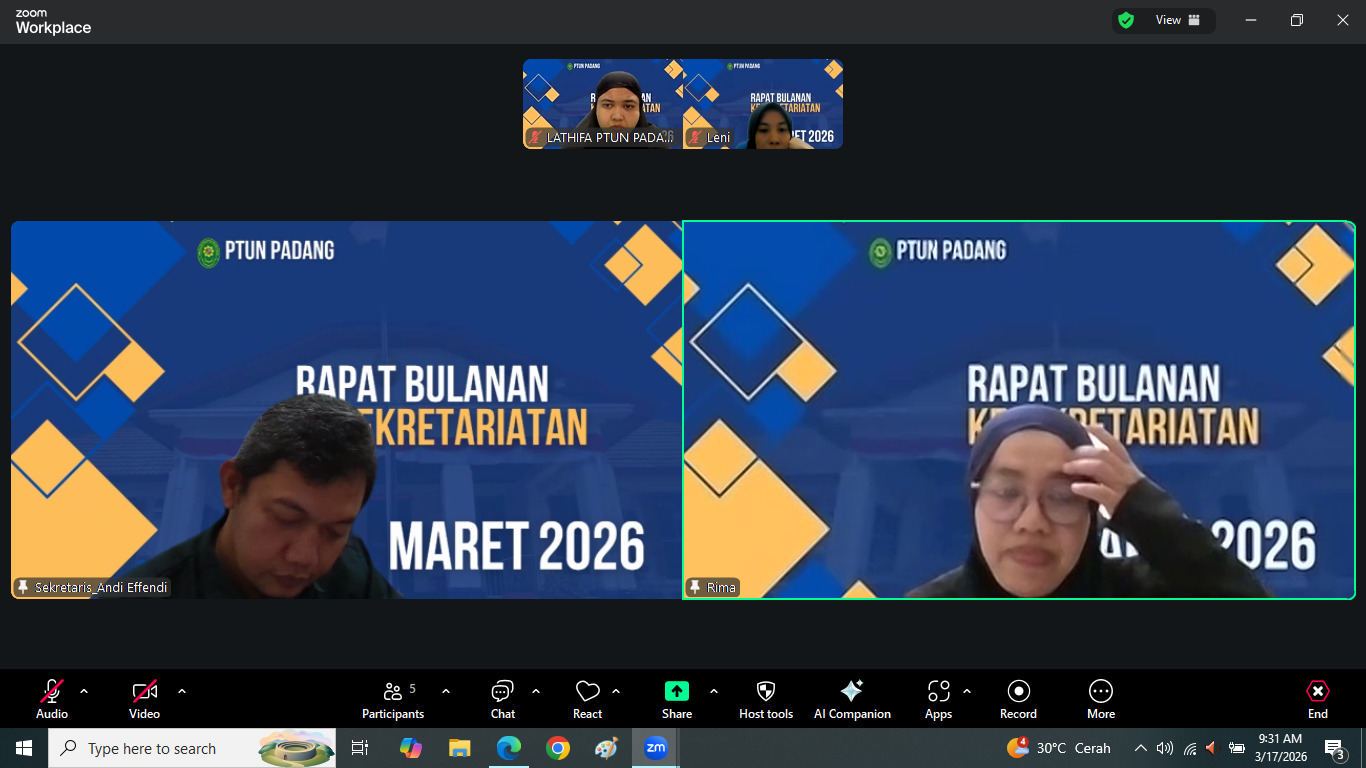Launch Microsoft Edge from the taskbar

509,748
